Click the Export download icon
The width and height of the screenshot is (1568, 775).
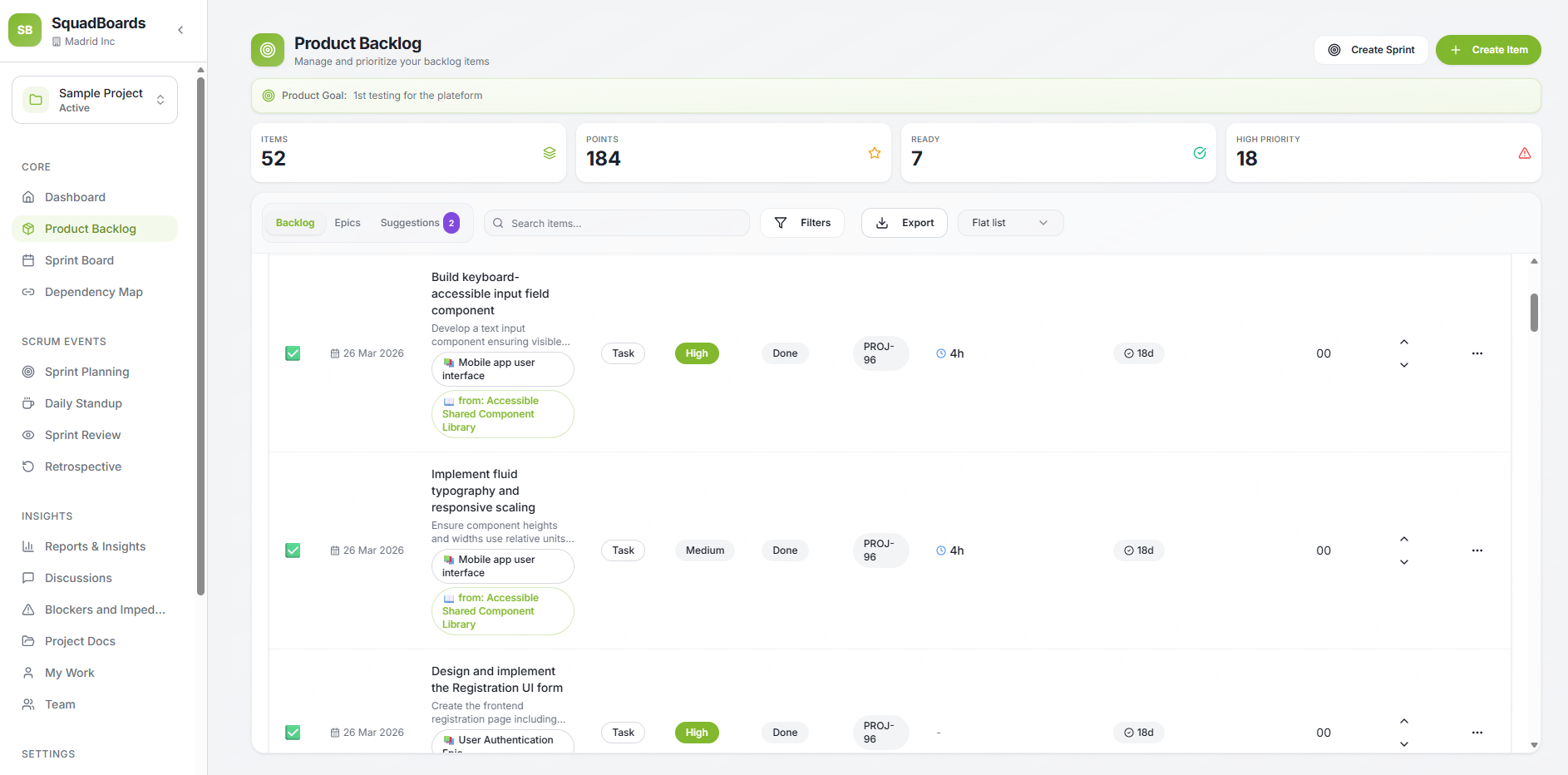pyautogui.click(x=882, y=223)
